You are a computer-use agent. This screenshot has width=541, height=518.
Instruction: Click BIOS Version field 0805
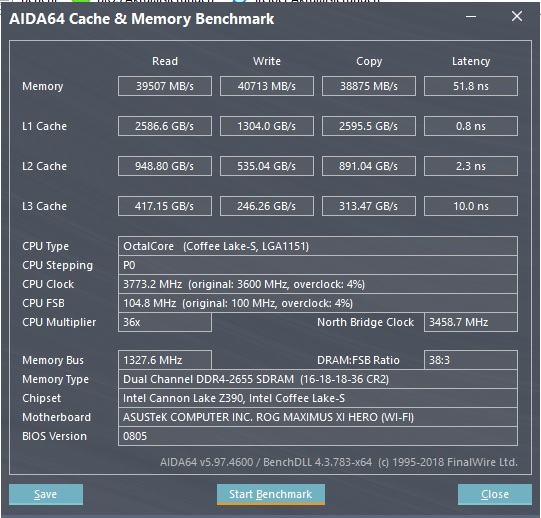(318, 436)
